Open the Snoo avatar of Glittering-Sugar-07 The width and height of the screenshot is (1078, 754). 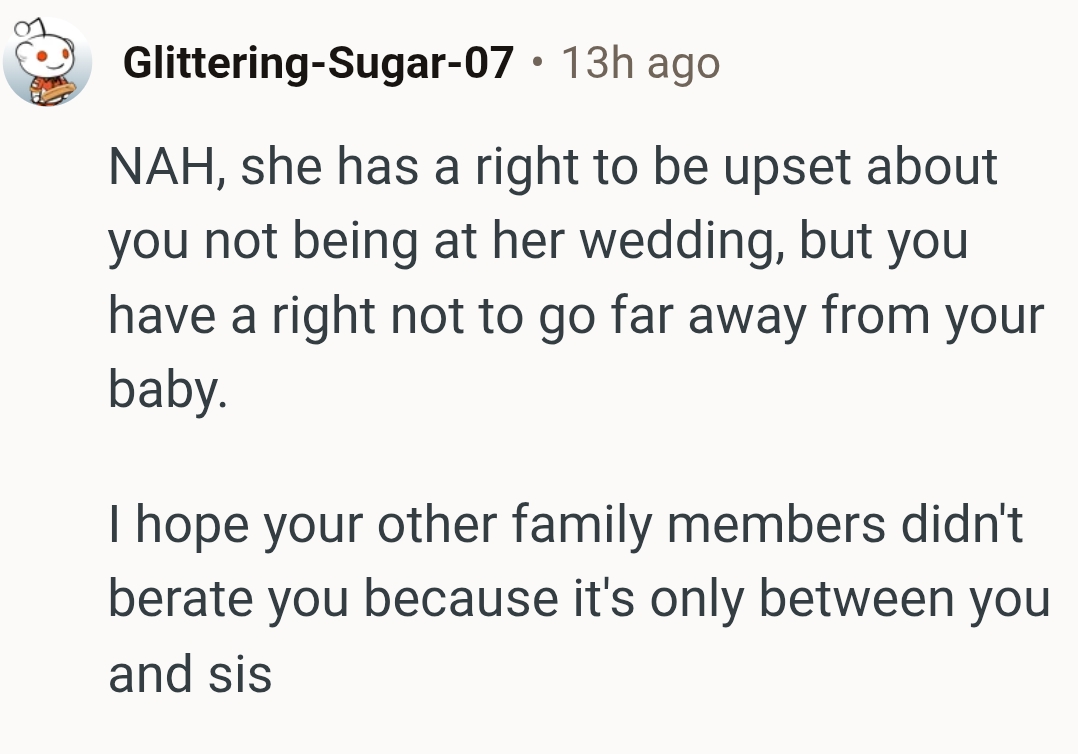coord(46,62)
